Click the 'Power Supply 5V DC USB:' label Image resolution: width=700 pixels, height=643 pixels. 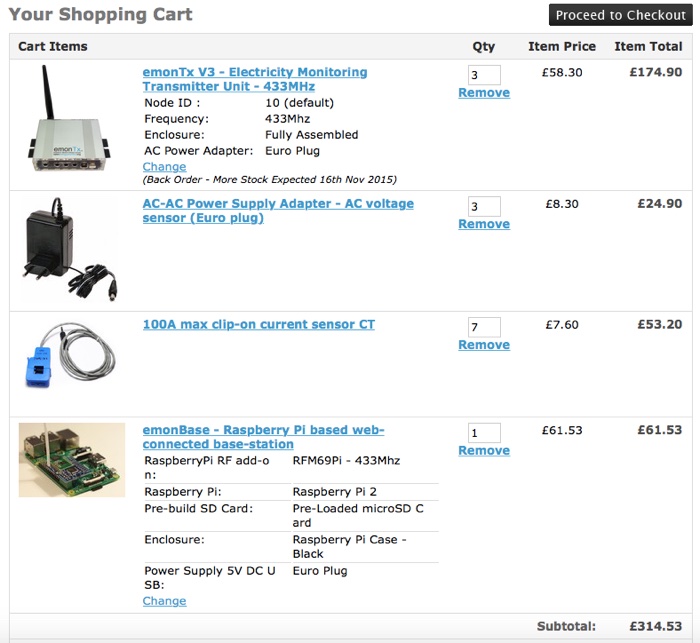(210, 578)
